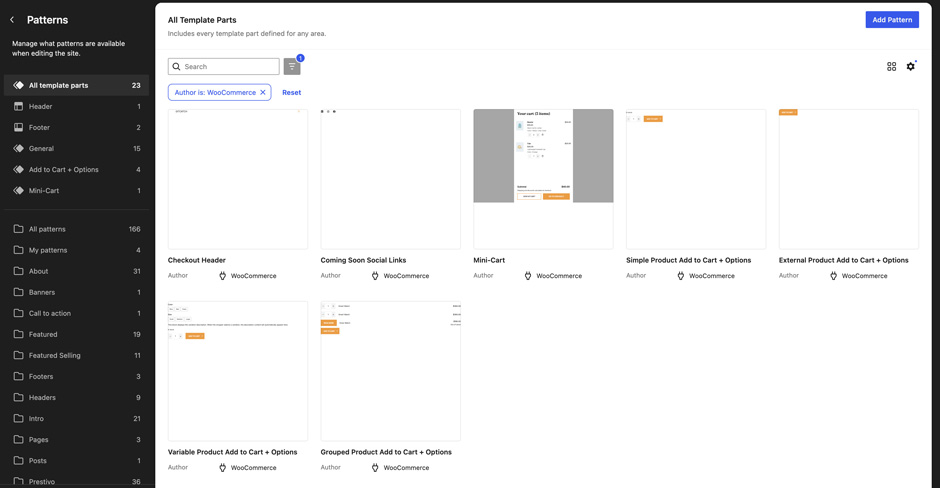Open Prestivo patterns folder

[76, 481]
